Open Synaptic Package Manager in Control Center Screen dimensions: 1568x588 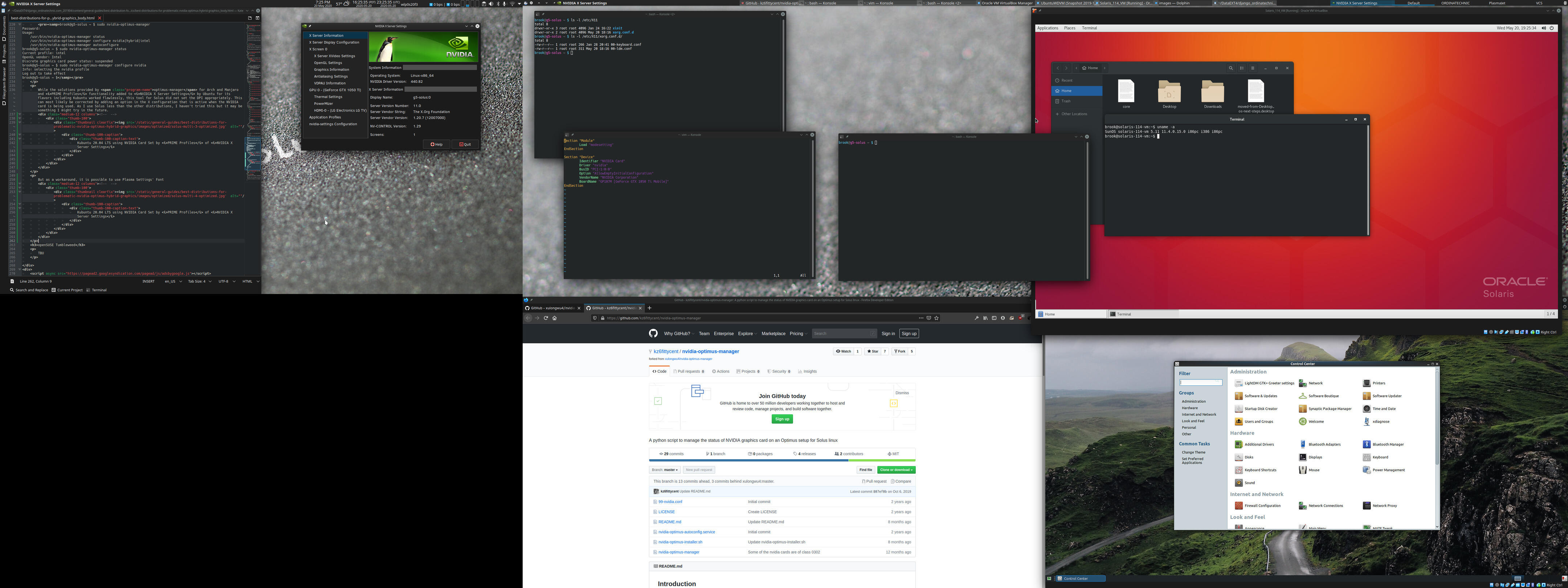1324,409
